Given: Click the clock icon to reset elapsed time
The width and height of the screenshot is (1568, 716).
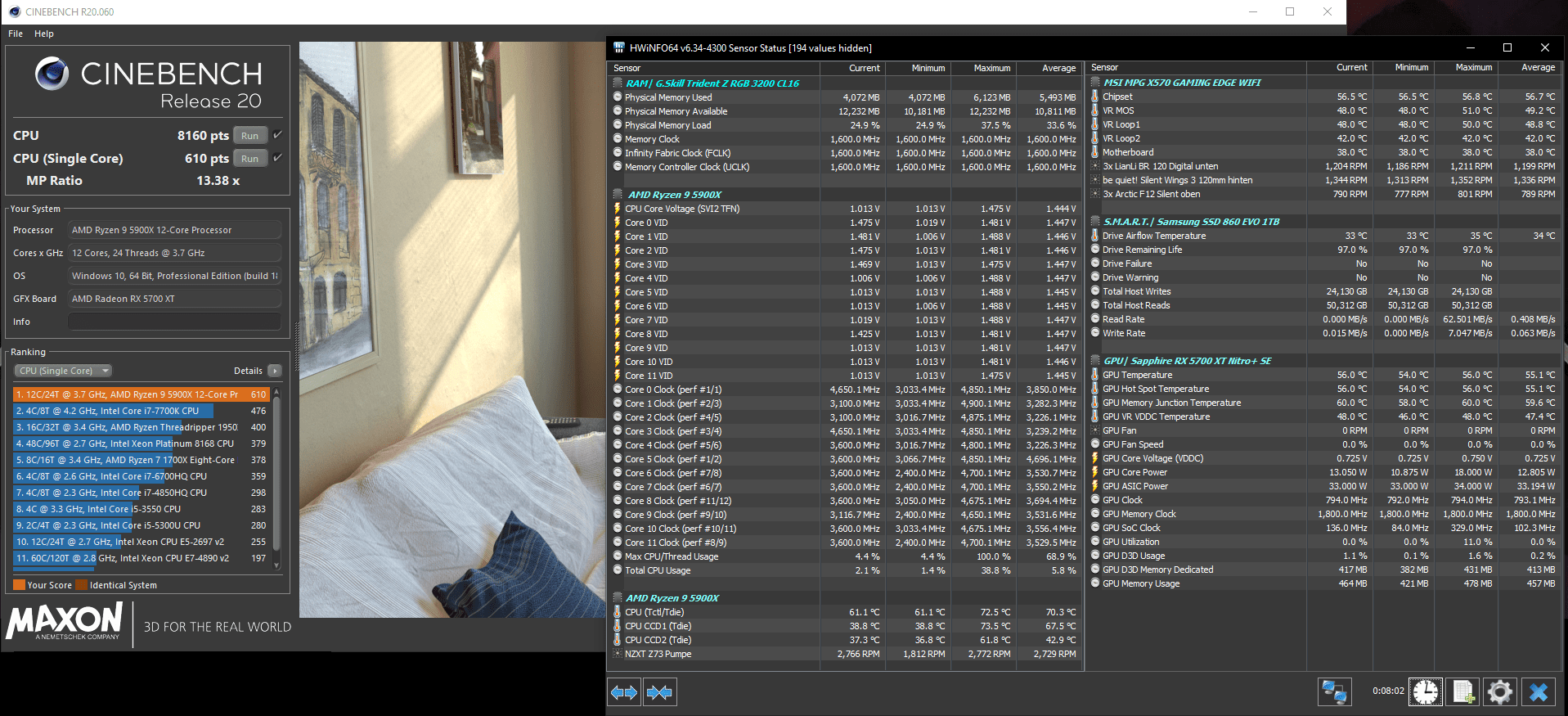Looking at the screenshot, I should click(1426, 692).
